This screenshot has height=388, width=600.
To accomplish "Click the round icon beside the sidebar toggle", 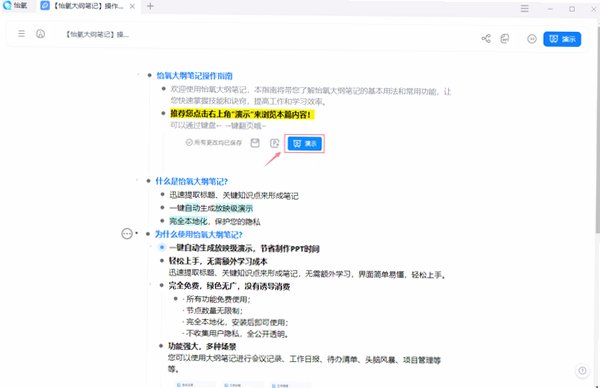I will click(x=40, y=34).
